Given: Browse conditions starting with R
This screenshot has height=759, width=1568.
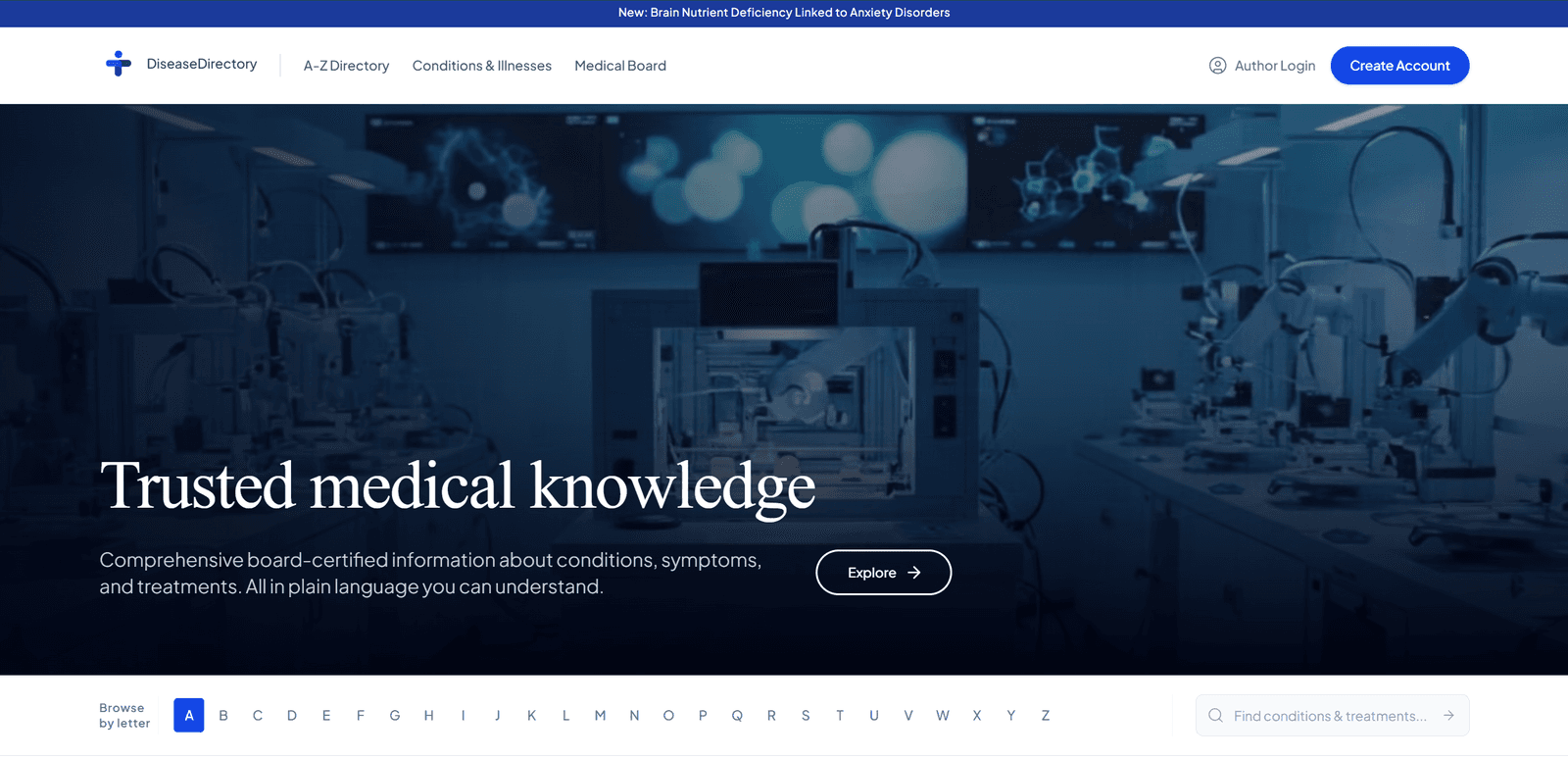Looking at the screenshot, I should [x=771, y=716].
